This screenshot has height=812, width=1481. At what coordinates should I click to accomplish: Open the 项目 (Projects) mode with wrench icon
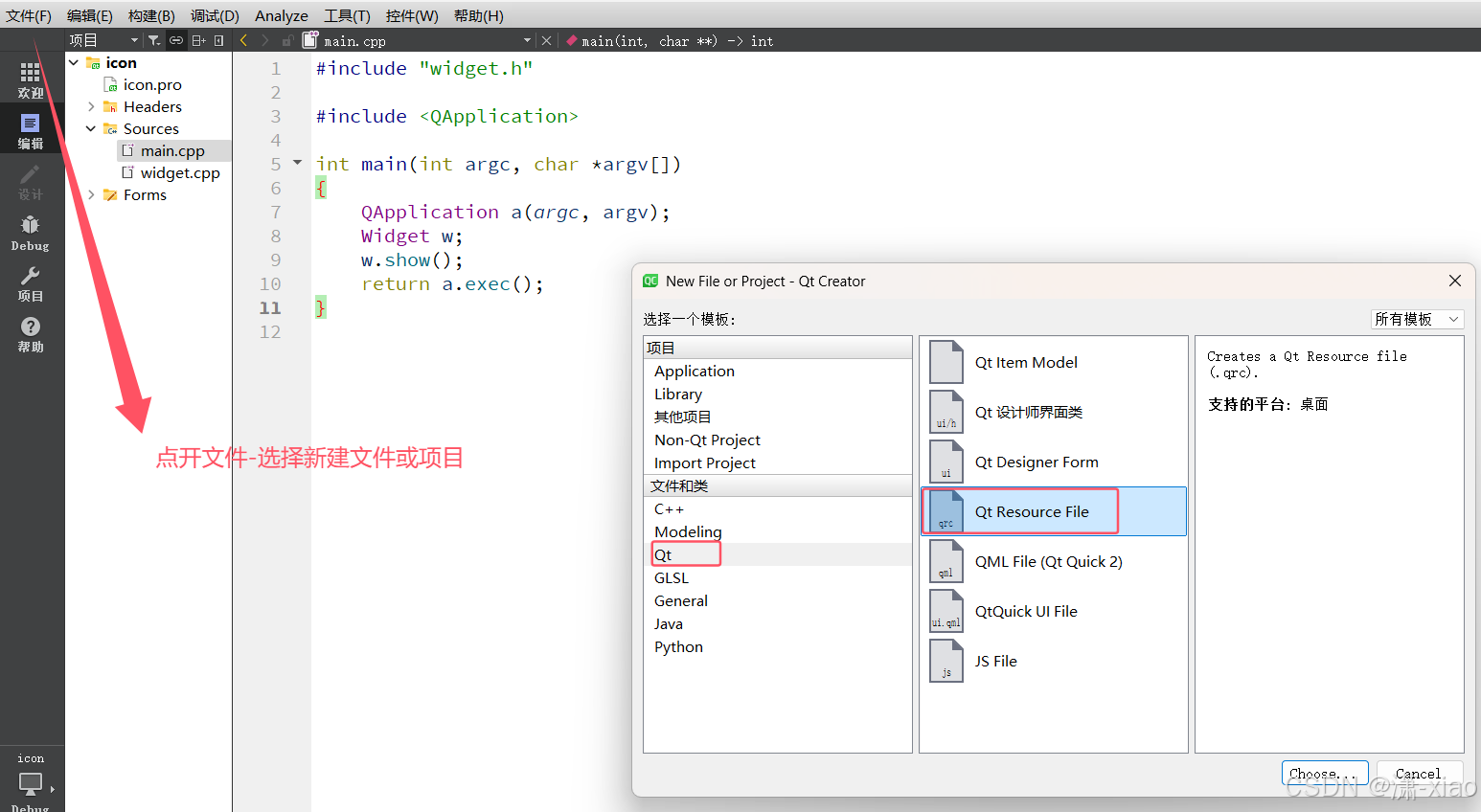[x=31, y=282]
